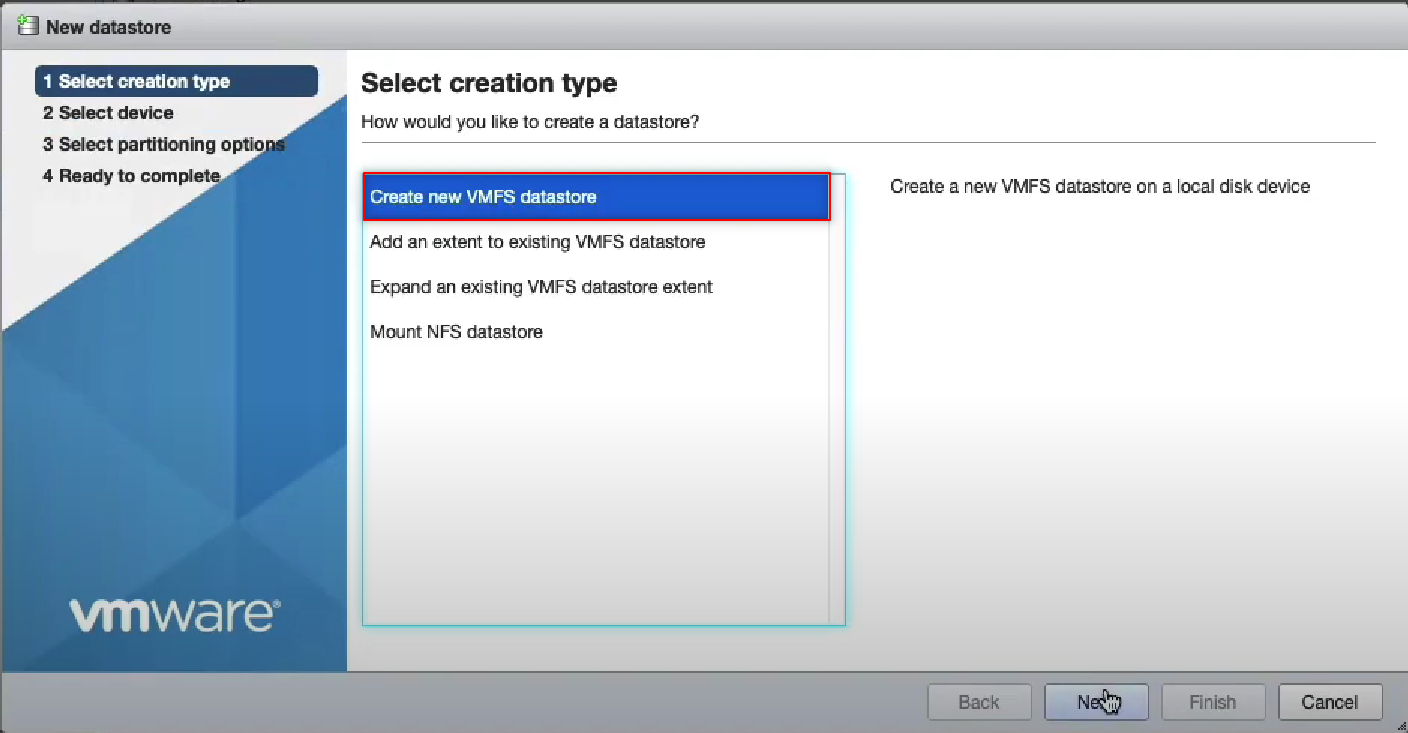
Task: Choose Add an extent to existing VMFS datastore
Action: (596, 242)
